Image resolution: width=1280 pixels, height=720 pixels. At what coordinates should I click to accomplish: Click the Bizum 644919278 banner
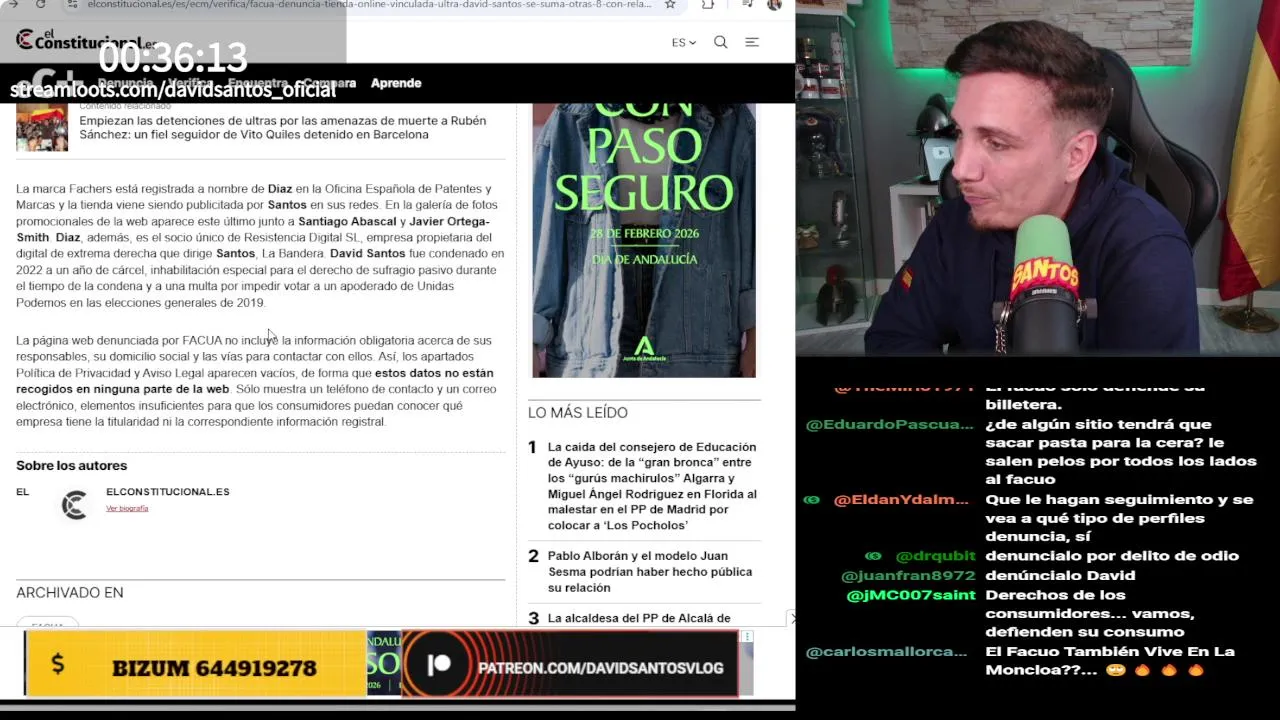click(x=195, y=663)
